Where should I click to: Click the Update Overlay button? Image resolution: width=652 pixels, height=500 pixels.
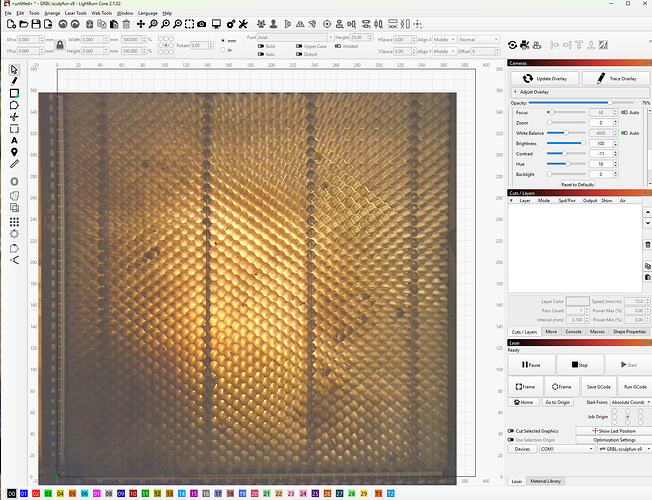coord(545,79)
